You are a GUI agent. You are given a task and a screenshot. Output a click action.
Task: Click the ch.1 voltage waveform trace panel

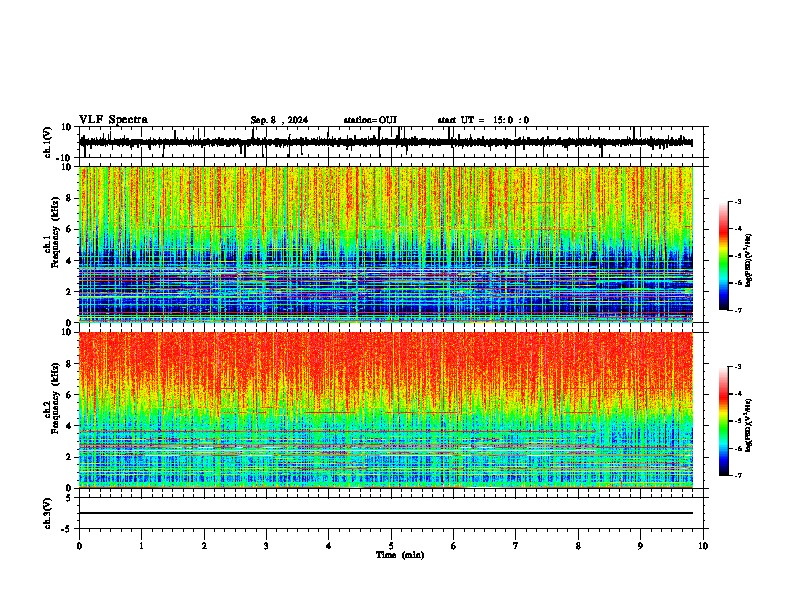[x=390, y=142]
